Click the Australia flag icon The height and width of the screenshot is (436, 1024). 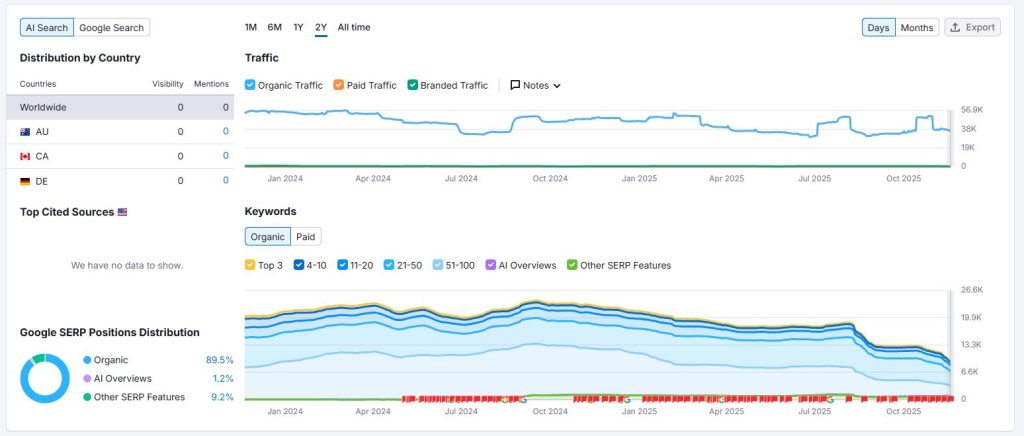(x=25, y=132)
